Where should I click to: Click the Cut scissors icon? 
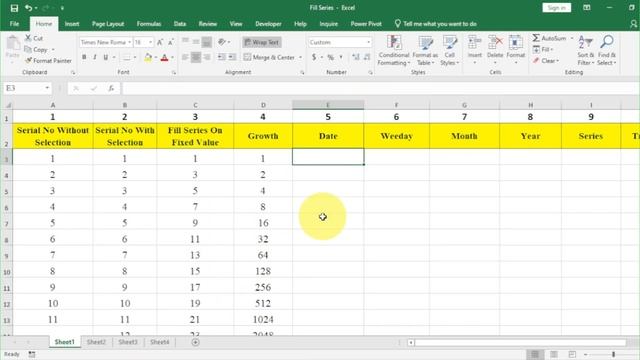tap(28, 38)
